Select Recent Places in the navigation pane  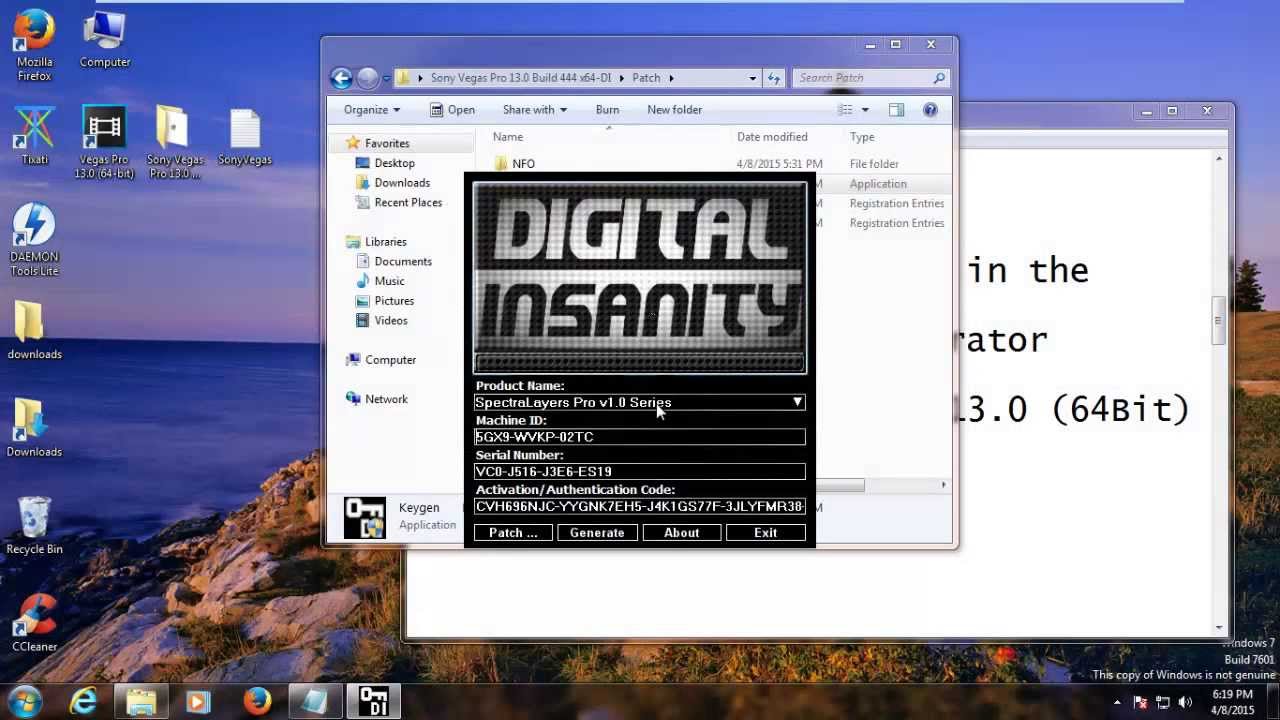coord(408,203)
